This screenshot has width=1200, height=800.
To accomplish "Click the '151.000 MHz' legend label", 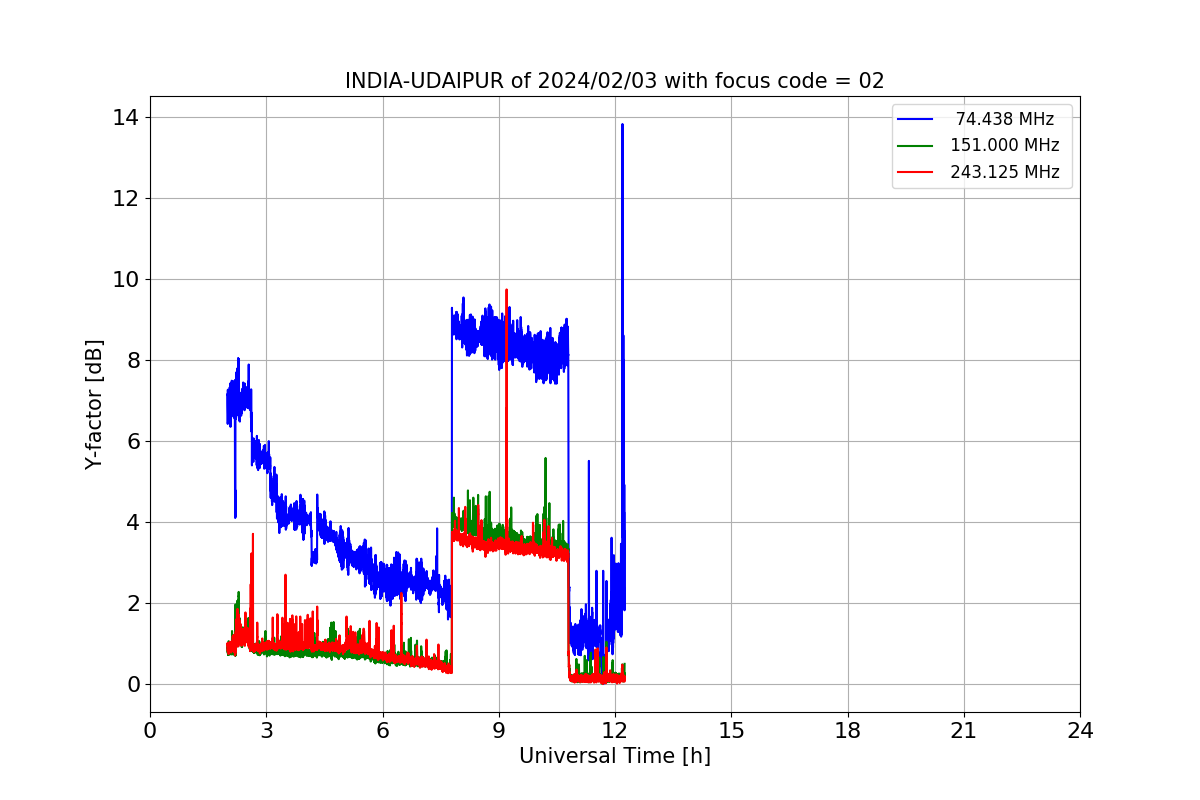I will point(1005,145).
